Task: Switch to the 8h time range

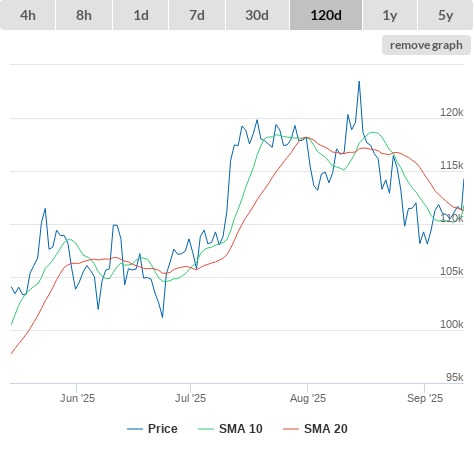Action: [x=84, y=15]
